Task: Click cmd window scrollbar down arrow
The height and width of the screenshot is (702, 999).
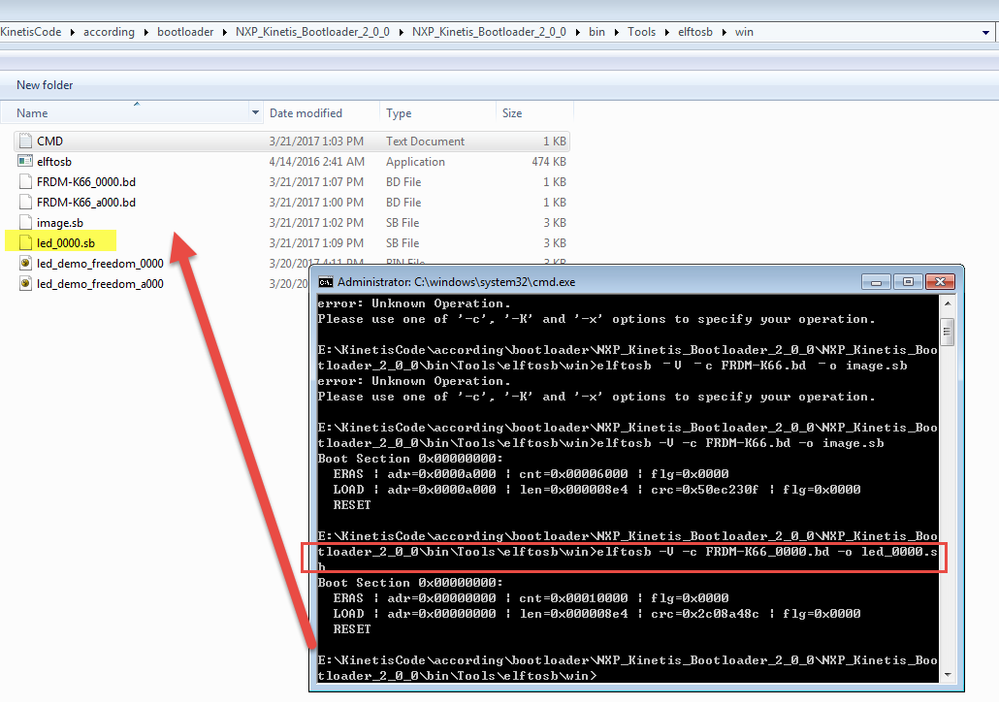Action: click(x=947, y=674)
